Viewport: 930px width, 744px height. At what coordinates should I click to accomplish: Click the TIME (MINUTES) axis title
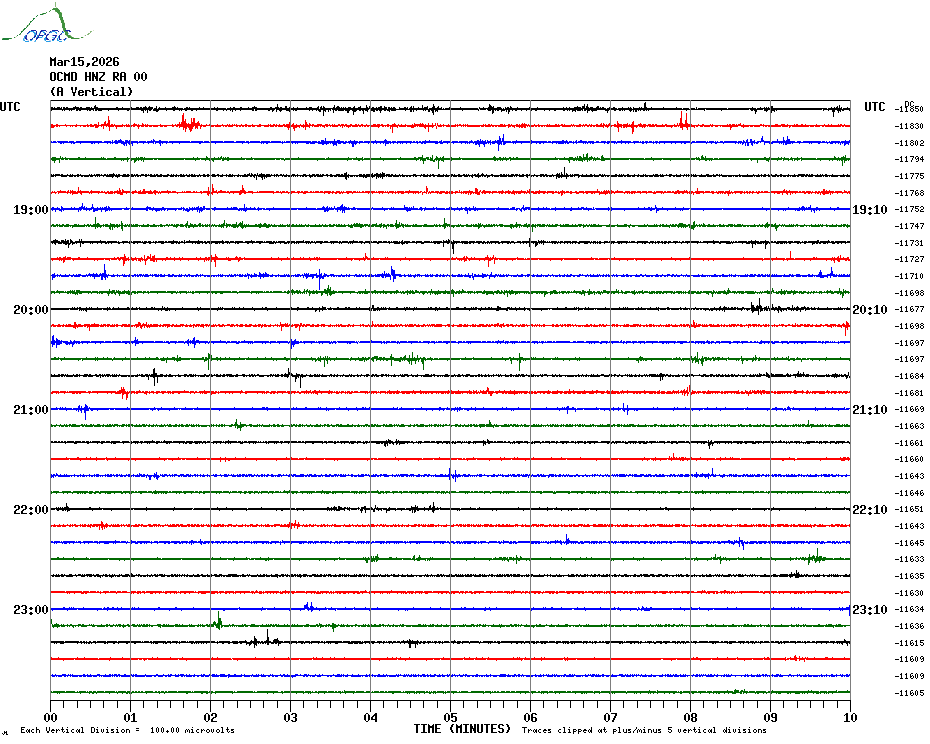pyautogui.click(x=462, y=729)
